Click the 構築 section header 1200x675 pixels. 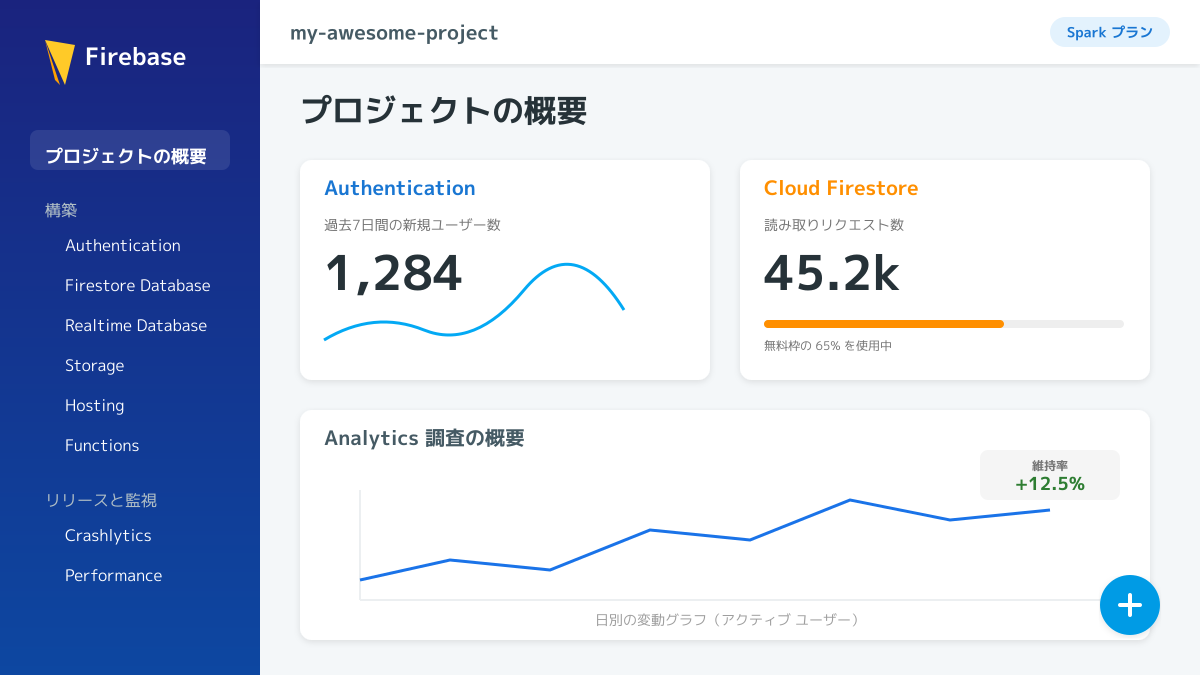point(61,210)
